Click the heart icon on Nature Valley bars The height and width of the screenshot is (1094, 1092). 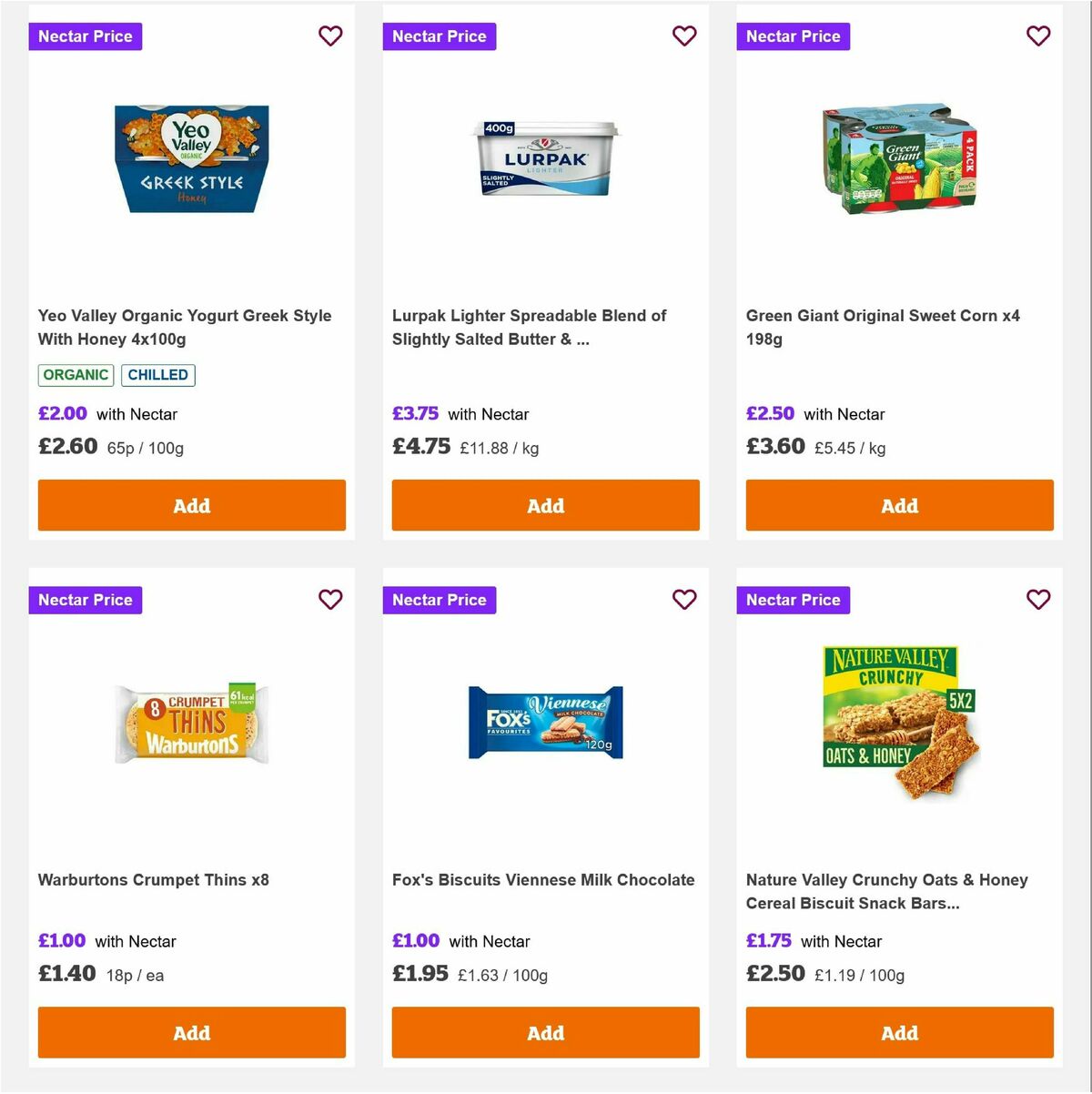(x=1038, y=600)
